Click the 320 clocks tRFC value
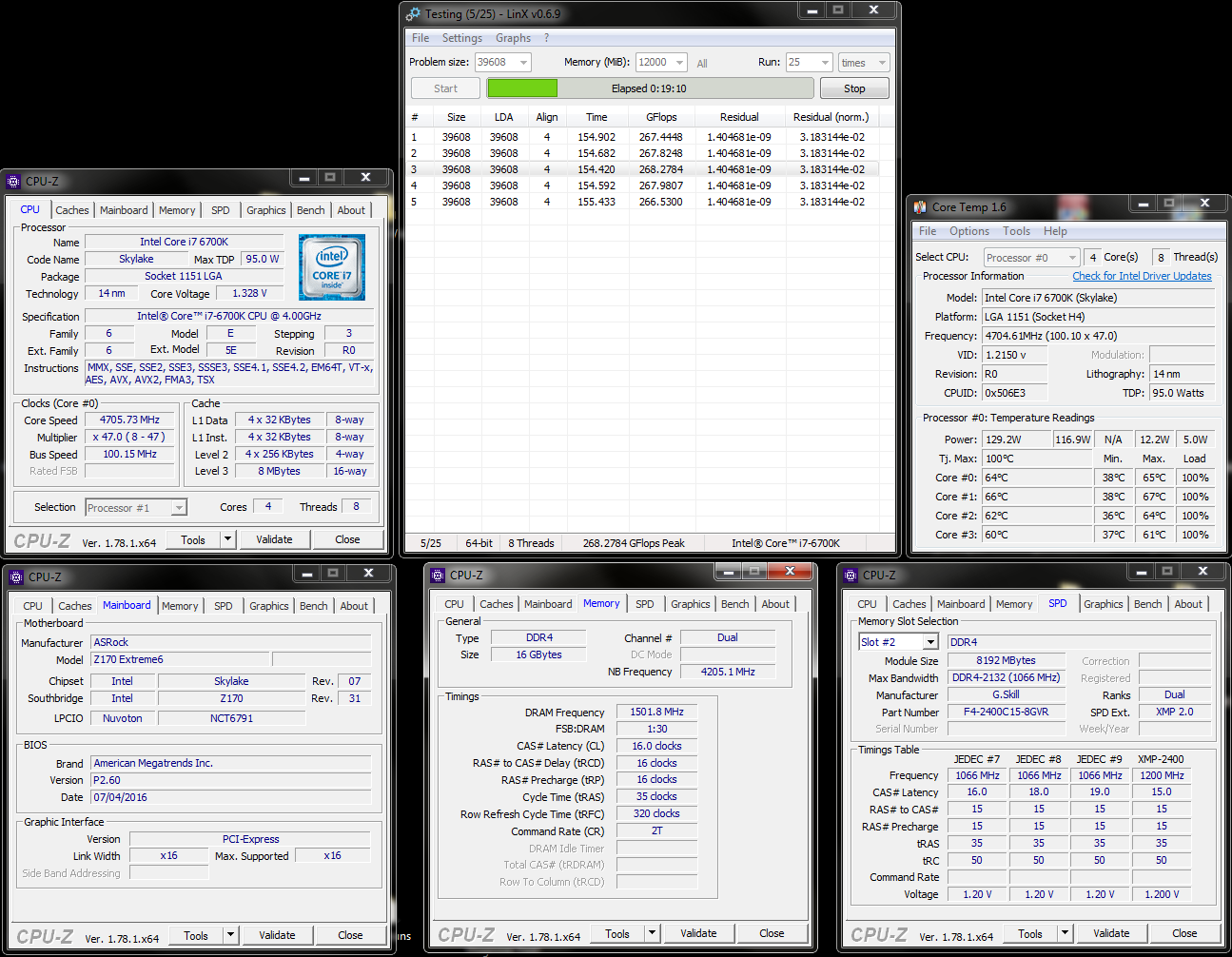 656,813
